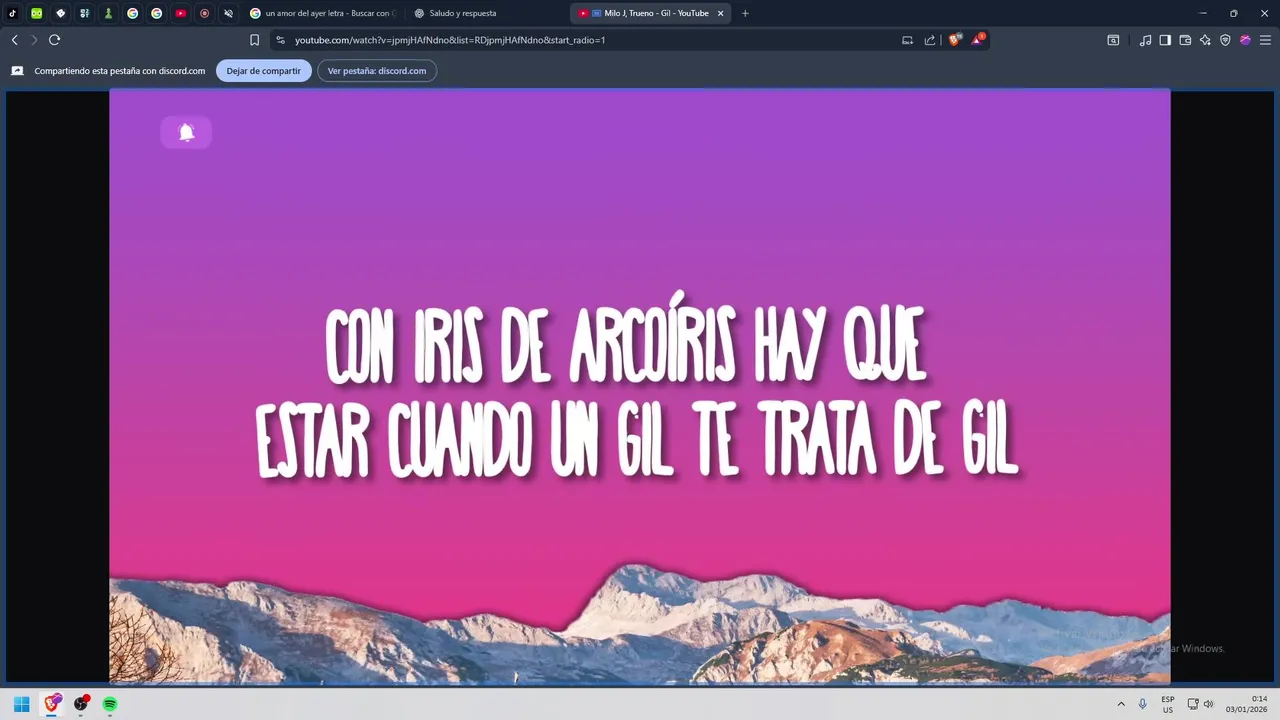Open the tab search icon in toolbar

1113,40
